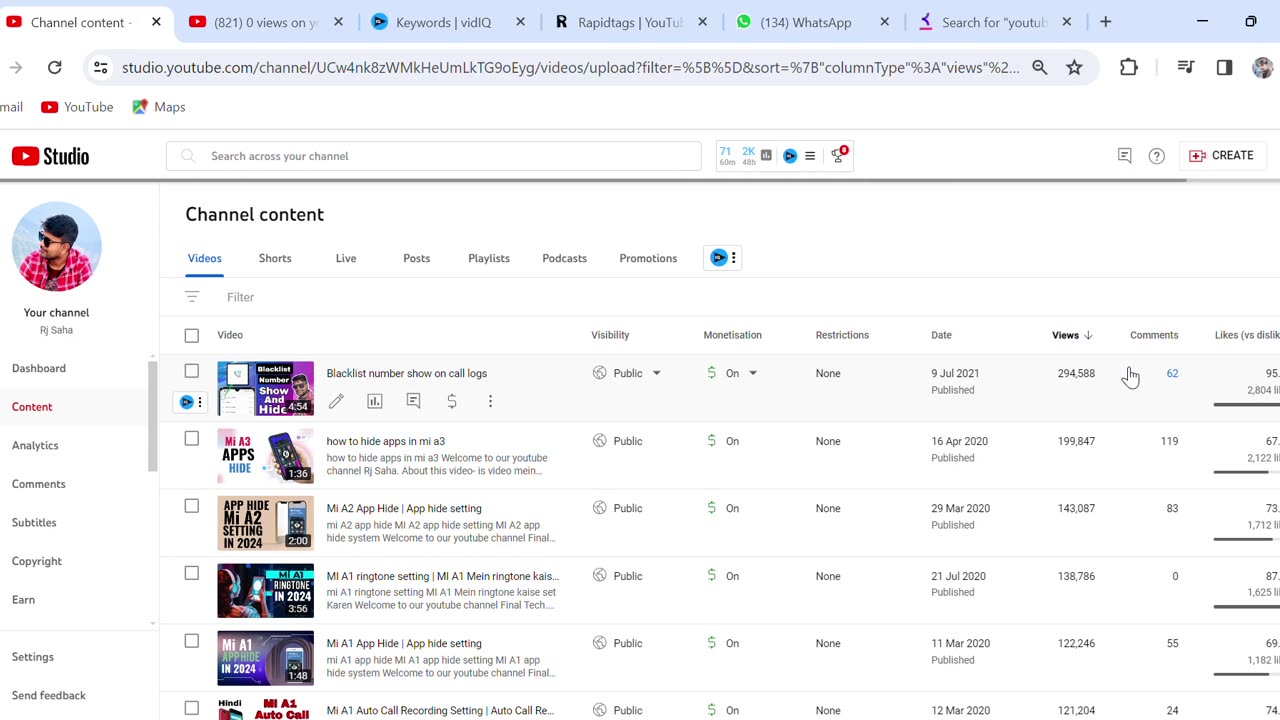Open the YouTube bookmark
Image resolution: width=1280 pixels, height=720 pixels.
[77, 107]
